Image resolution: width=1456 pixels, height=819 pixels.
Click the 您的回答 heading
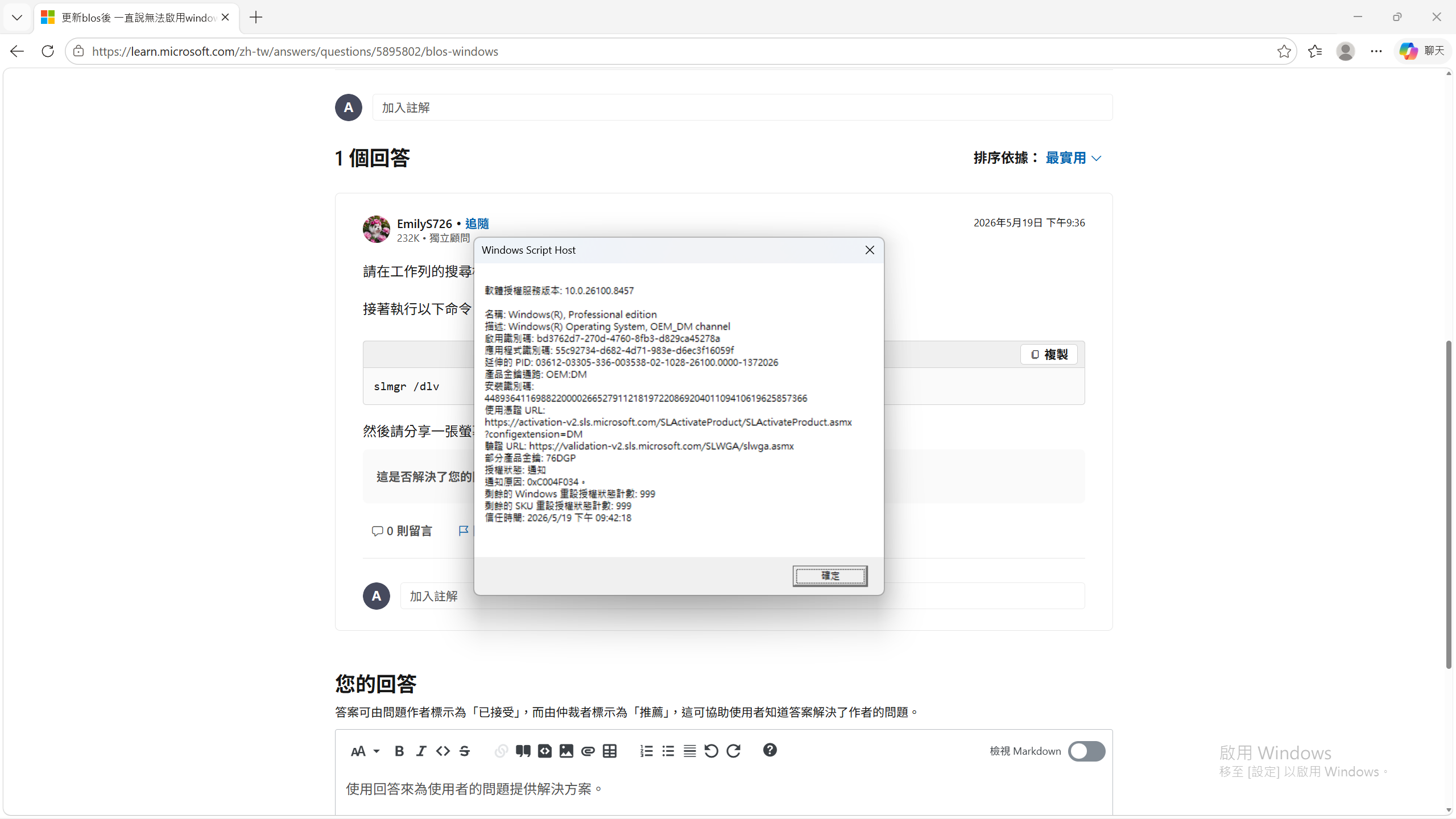click(376, 684)
